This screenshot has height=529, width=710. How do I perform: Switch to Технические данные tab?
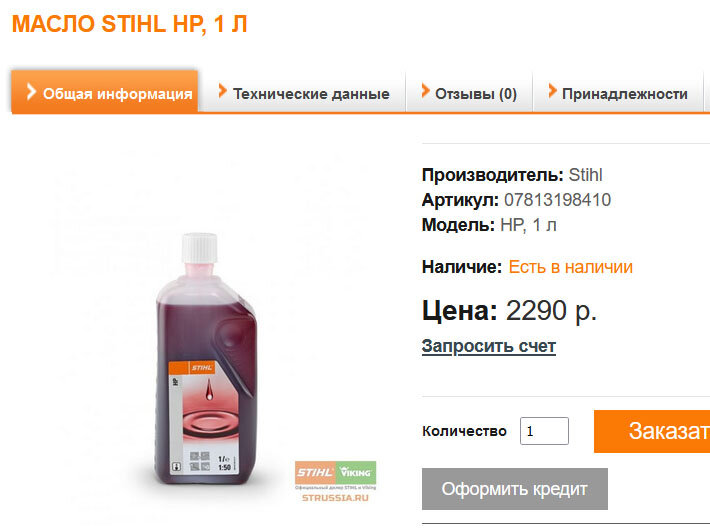[302, 91]
